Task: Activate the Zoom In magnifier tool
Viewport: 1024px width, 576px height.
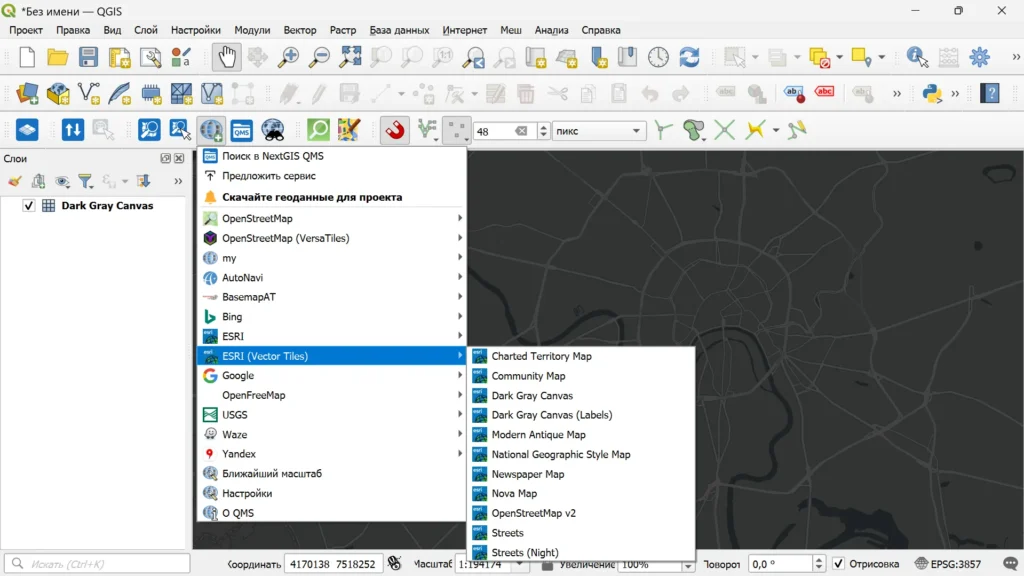Action: [288, 57]
